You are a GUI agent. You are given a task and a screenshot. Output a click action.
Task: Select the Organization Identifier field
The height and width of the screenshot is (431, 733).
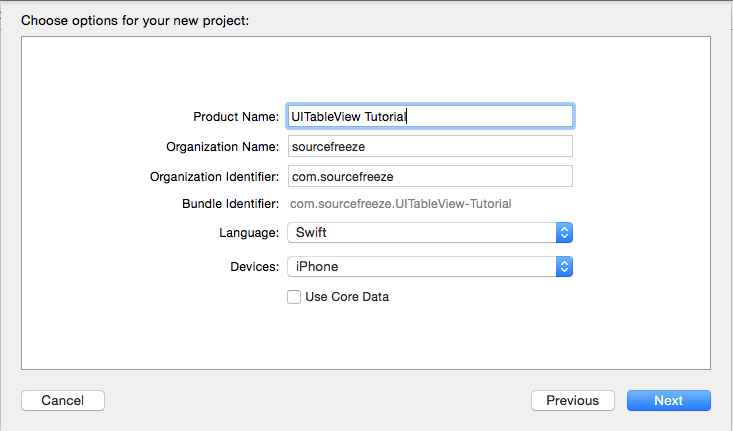[430, 176]
